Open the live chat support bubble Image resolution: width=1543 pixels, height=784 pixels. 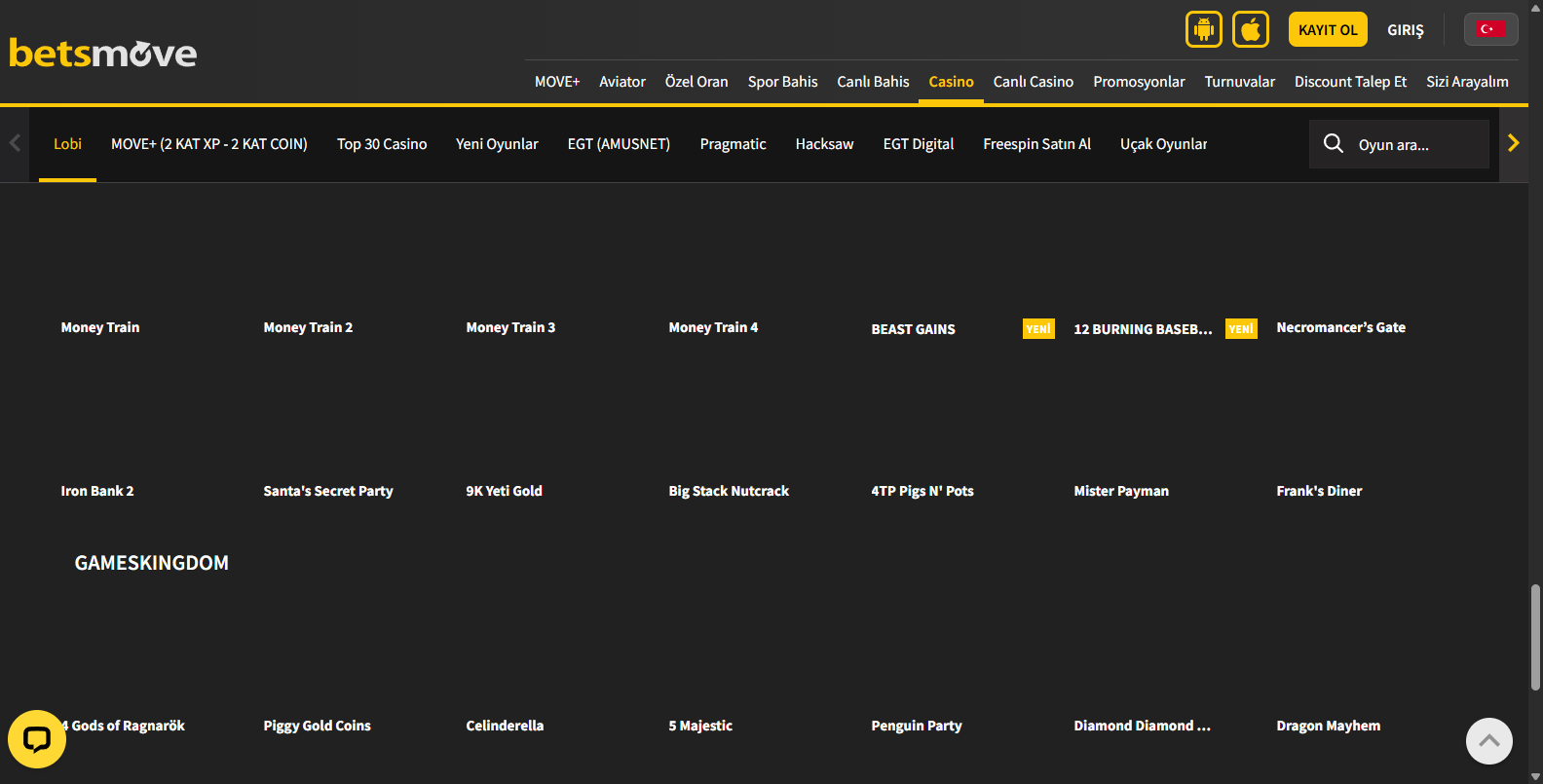(x=37, y=739)
